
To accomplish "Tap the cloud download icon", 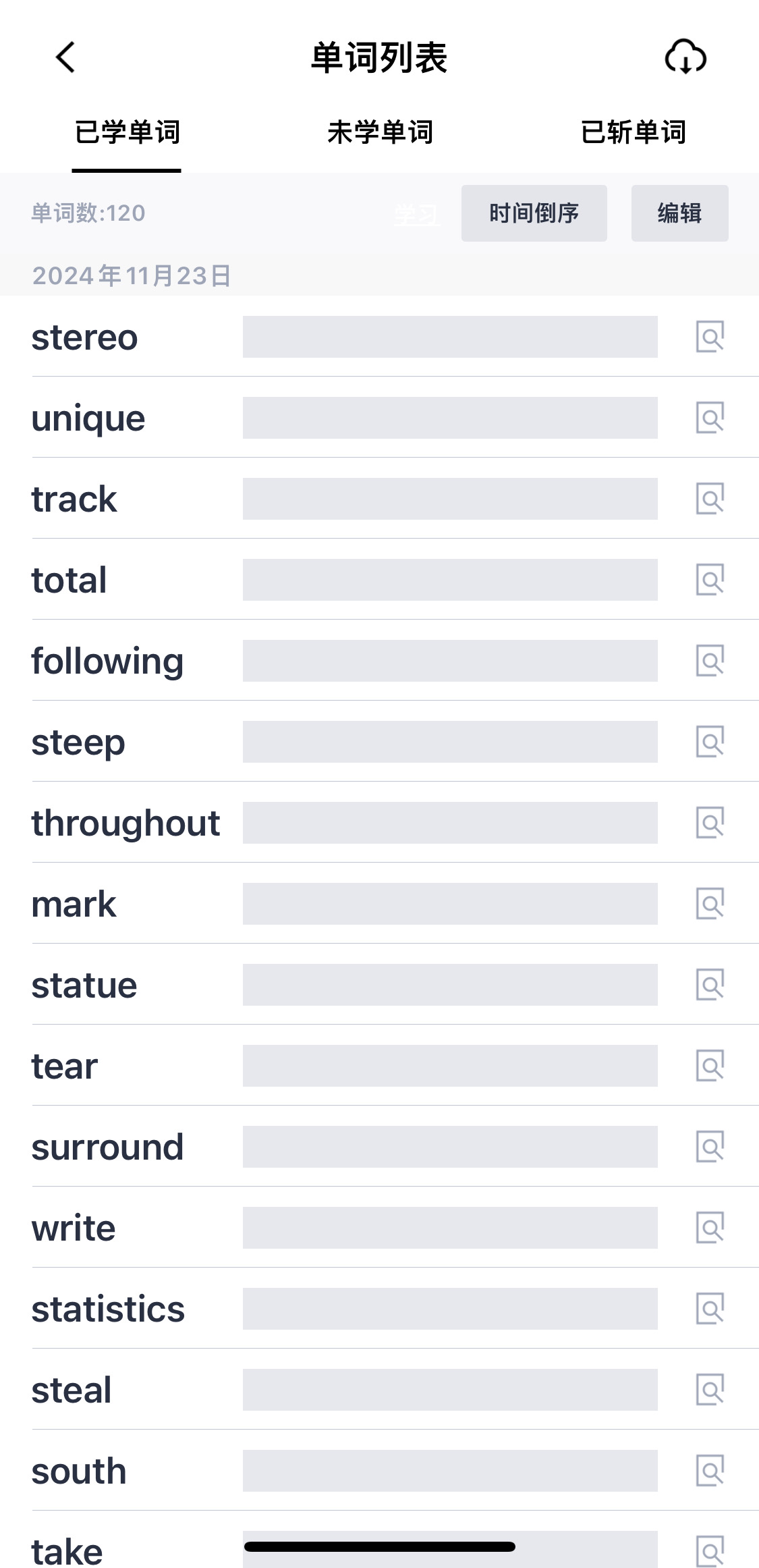I will coord(685,56).
